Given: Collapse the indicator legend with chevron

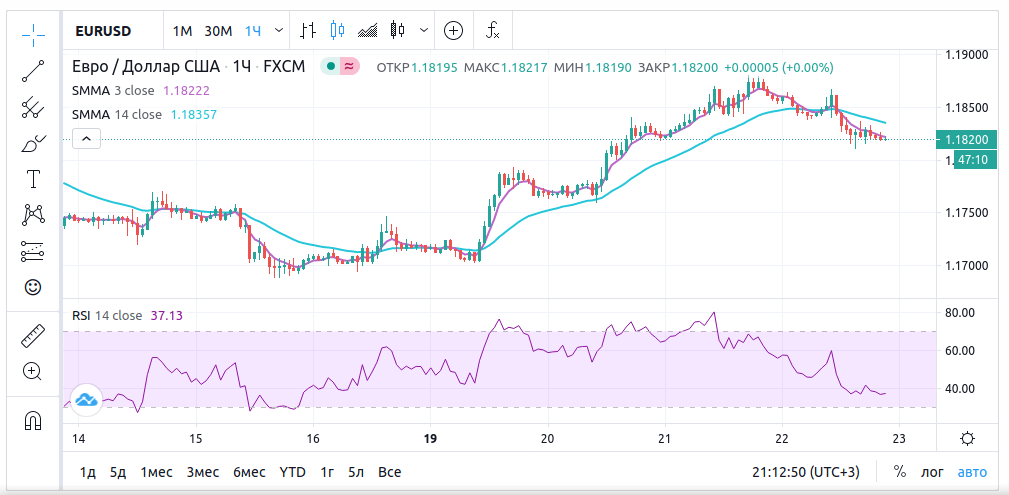Looking at the screenshot, I should [88, 139].
